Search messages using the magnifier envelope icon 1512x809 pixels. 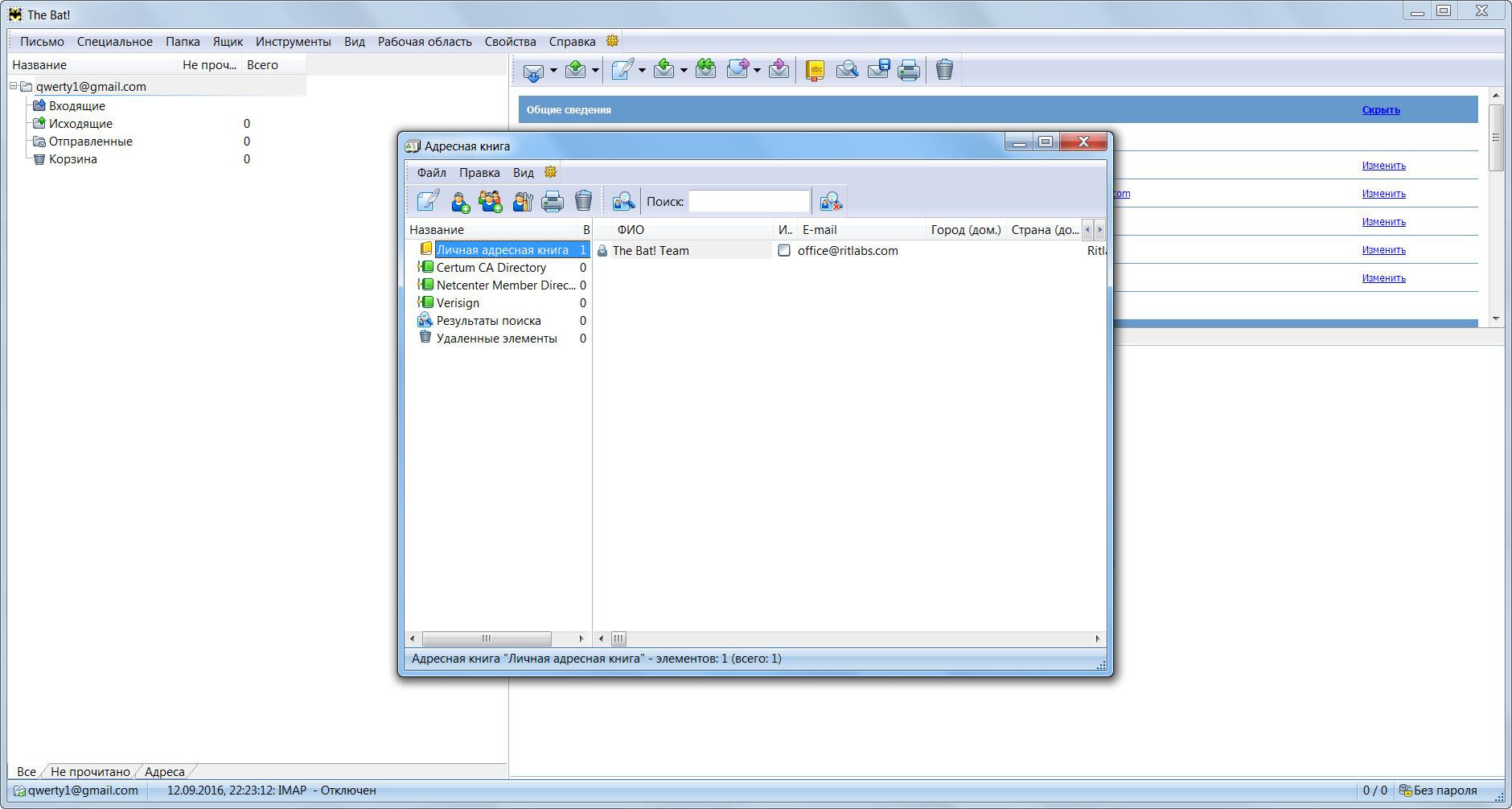(x=847, y=71)
